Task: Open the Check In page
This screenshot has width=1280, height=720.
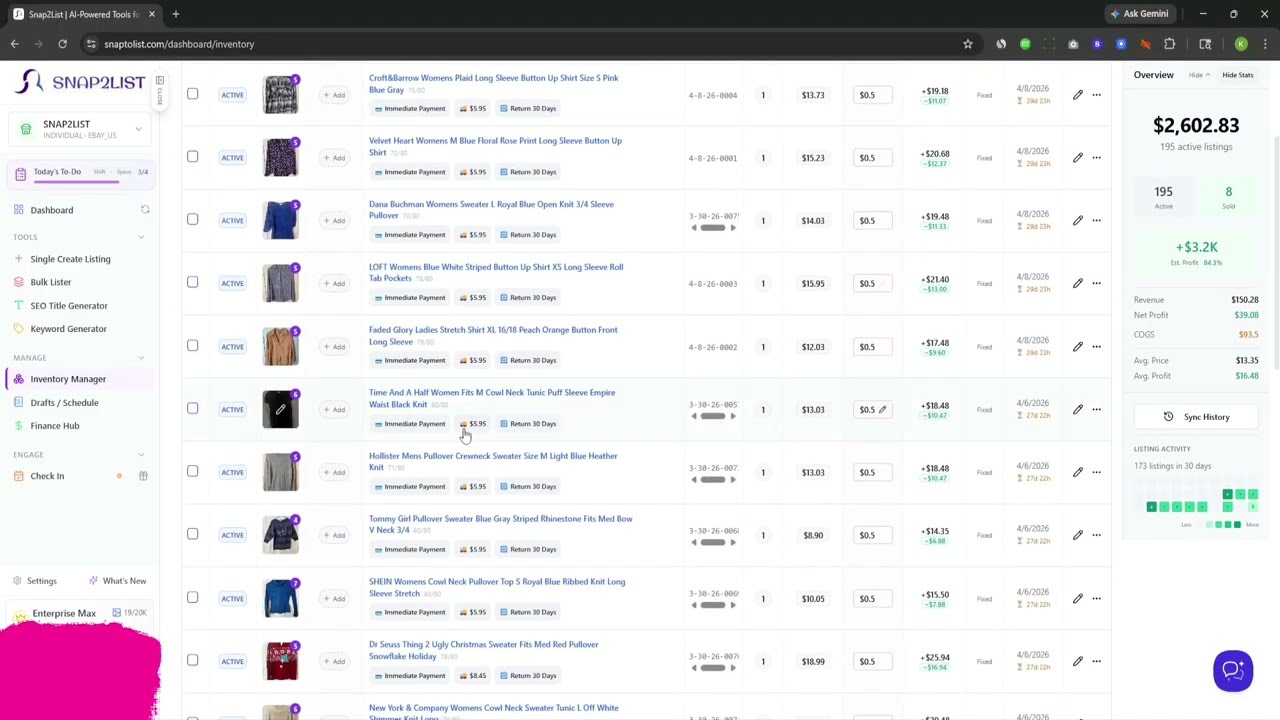Action: pyautogui.click(x=47, y=476)
